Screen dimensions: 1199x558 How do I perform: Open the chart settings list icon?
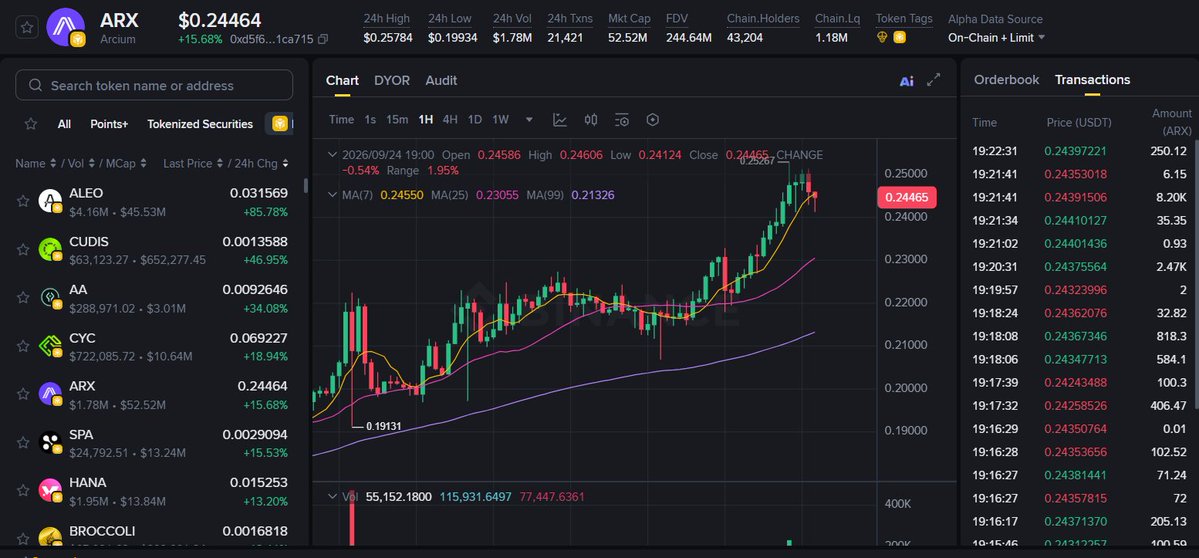point(622,120)
